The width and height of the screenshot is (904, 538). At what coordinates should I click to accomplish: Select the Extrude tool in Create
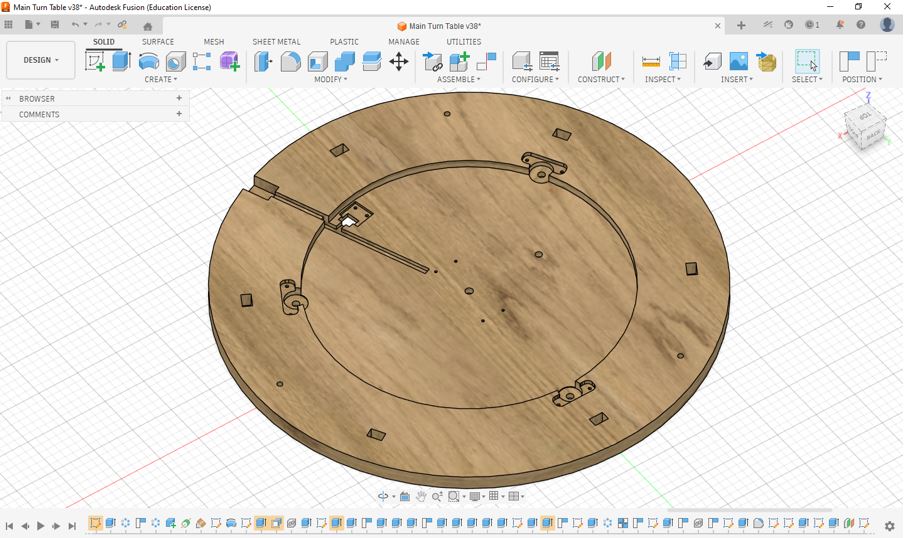click(x=122, y=62)
